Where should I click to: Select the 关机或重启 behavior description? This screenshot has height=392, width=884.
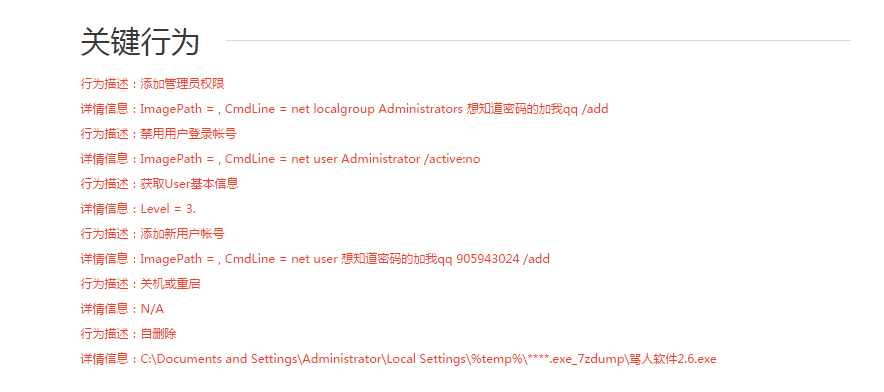coord(140,284)
